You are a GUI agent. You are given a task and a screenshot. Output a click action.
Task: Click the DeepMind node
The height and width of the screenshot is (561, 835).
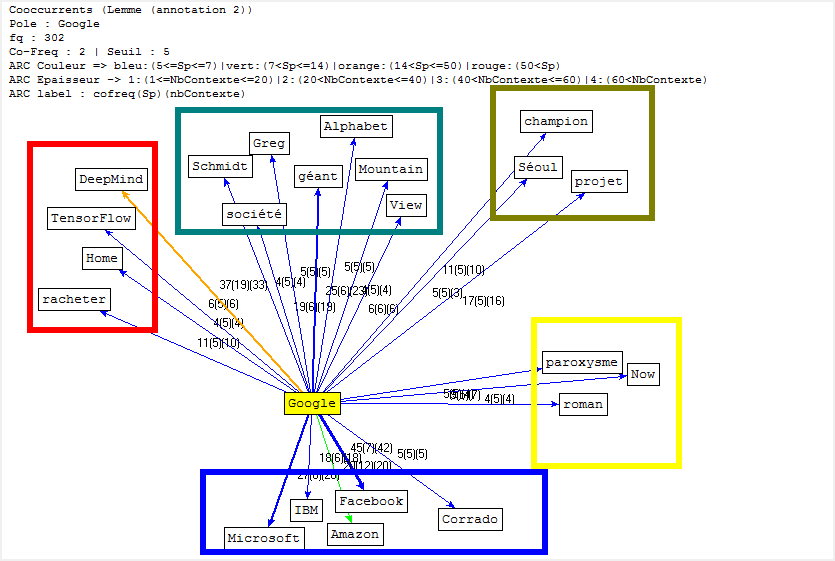111,180
